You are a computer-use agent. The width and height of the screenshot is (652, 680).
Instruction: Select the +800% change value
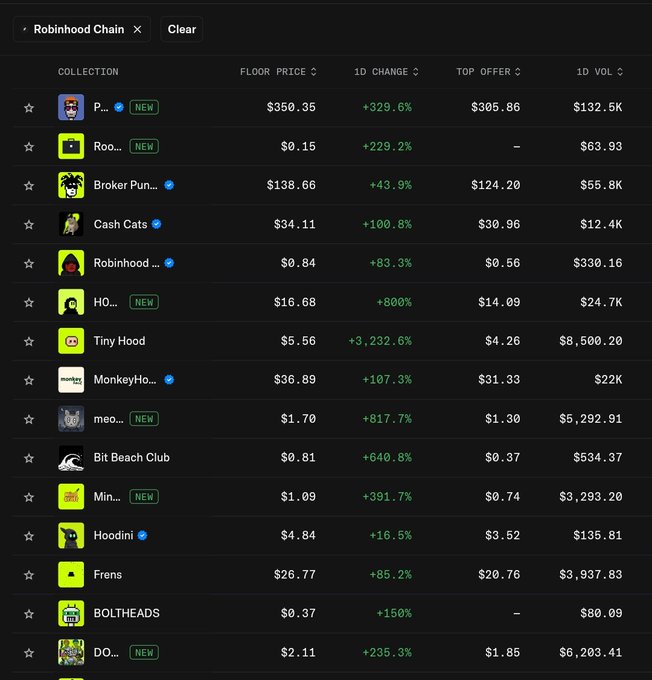[x=394, y=302]
